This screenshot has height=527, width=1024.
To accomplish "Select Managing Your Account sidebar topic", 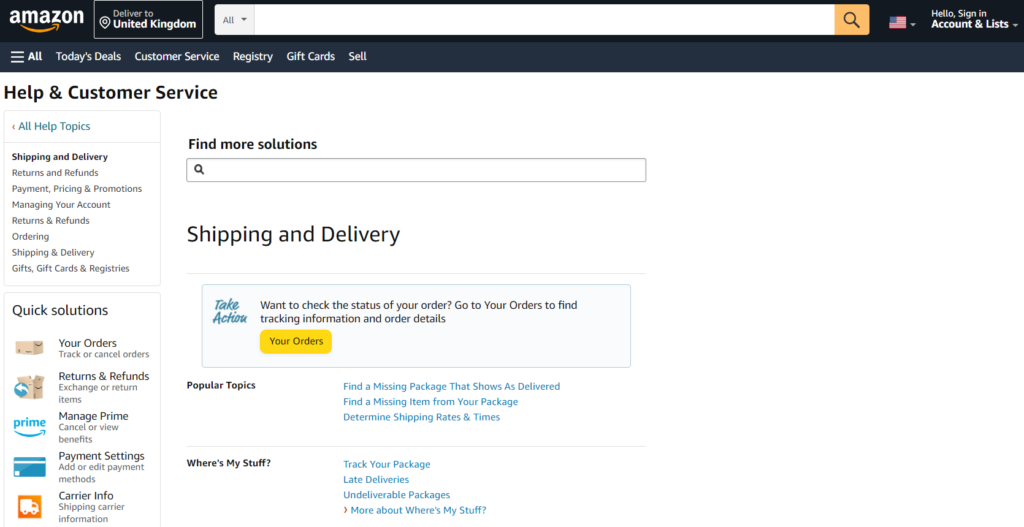I will [61, 204].
